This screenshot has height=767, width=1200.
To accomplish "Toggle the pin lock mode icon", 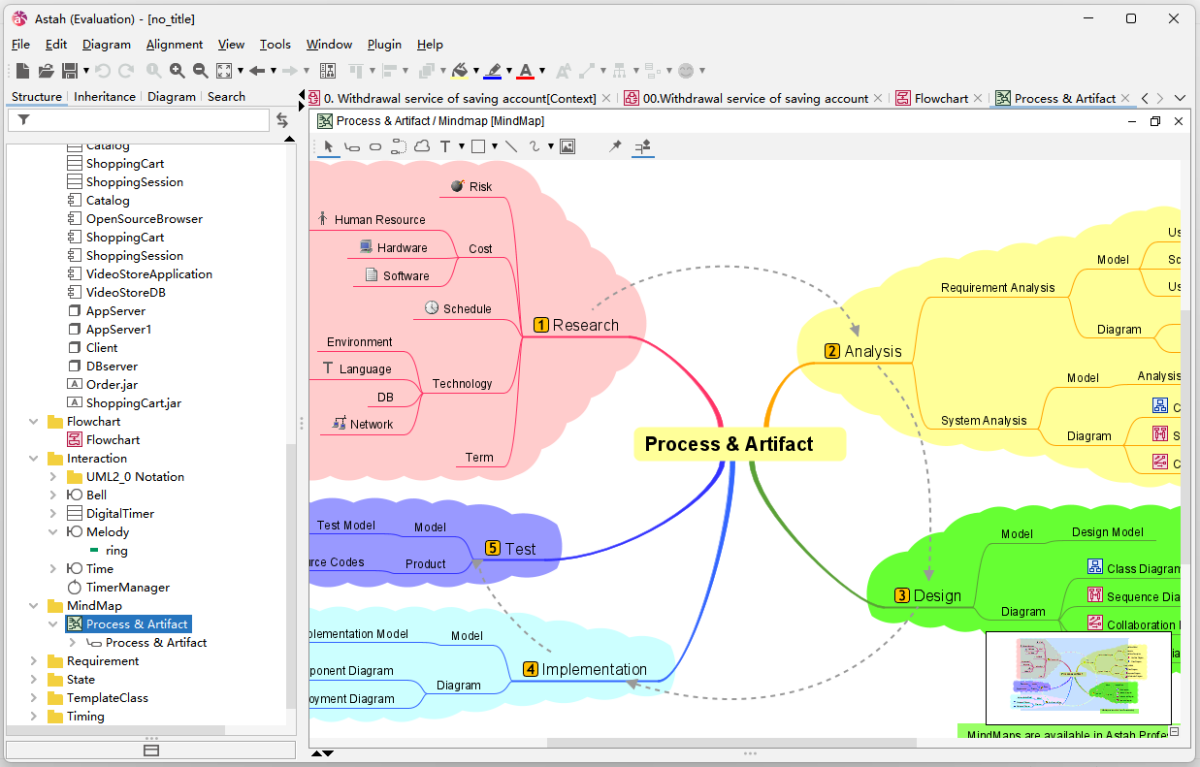I will pos(615,146).
